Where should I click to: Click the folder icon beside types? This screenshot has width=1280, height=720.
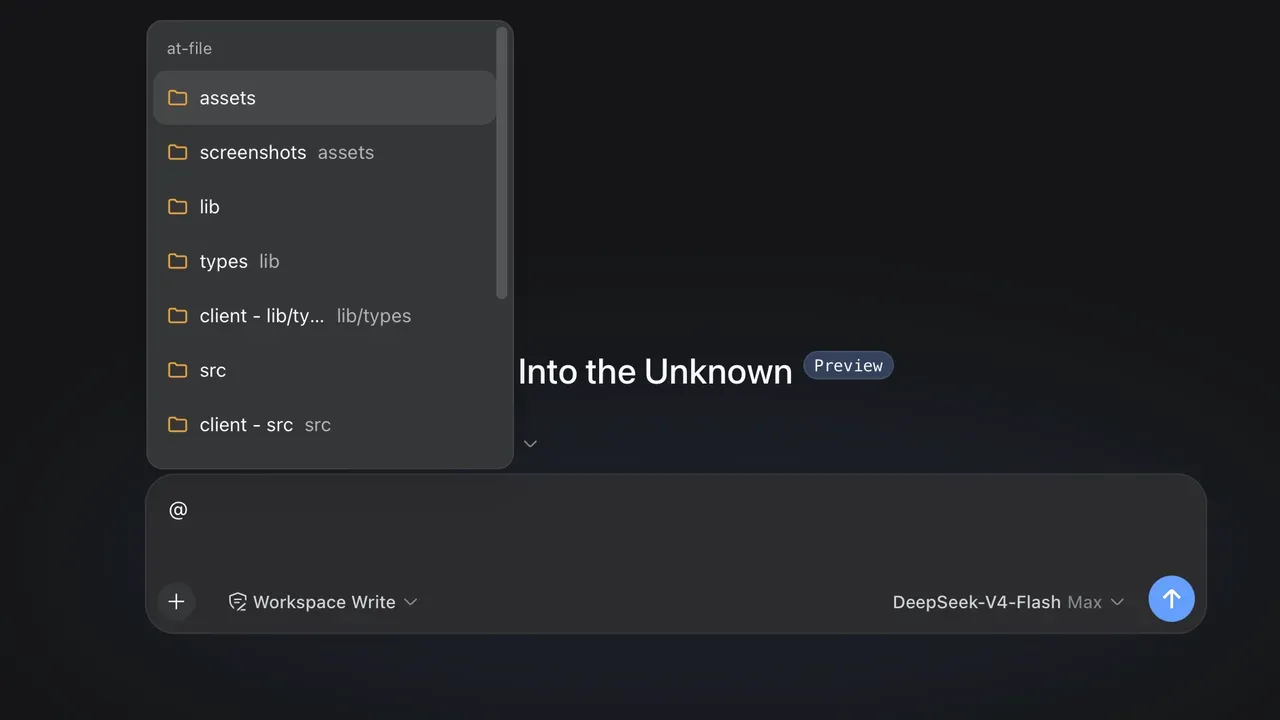pyautogui.click(x=178, y=261)
